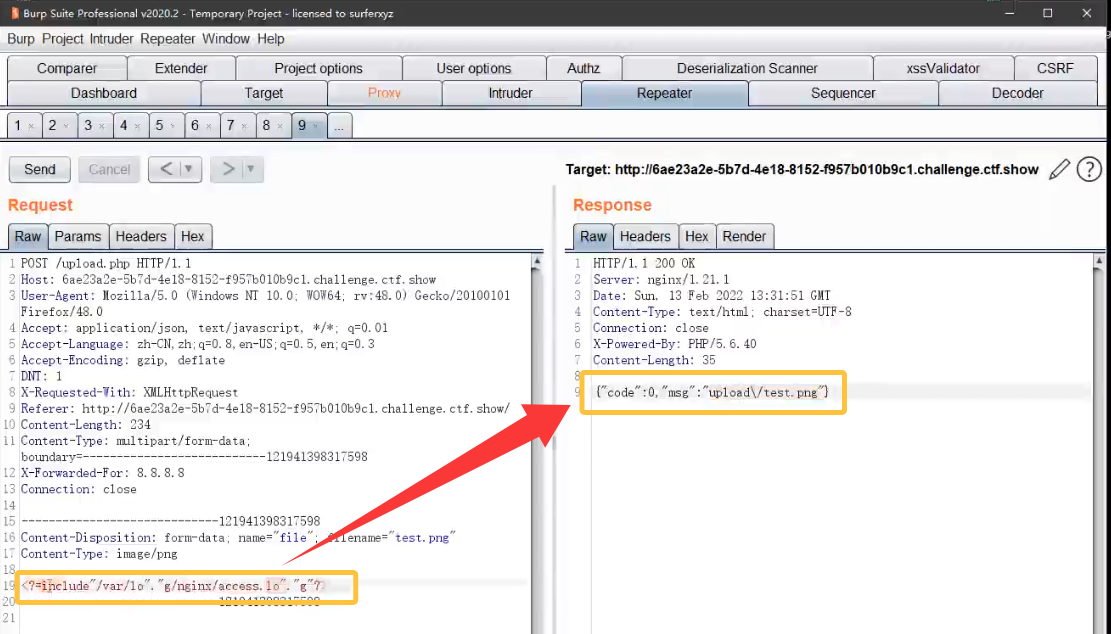Close Repeater tab 8 with its x

(280, 126)
